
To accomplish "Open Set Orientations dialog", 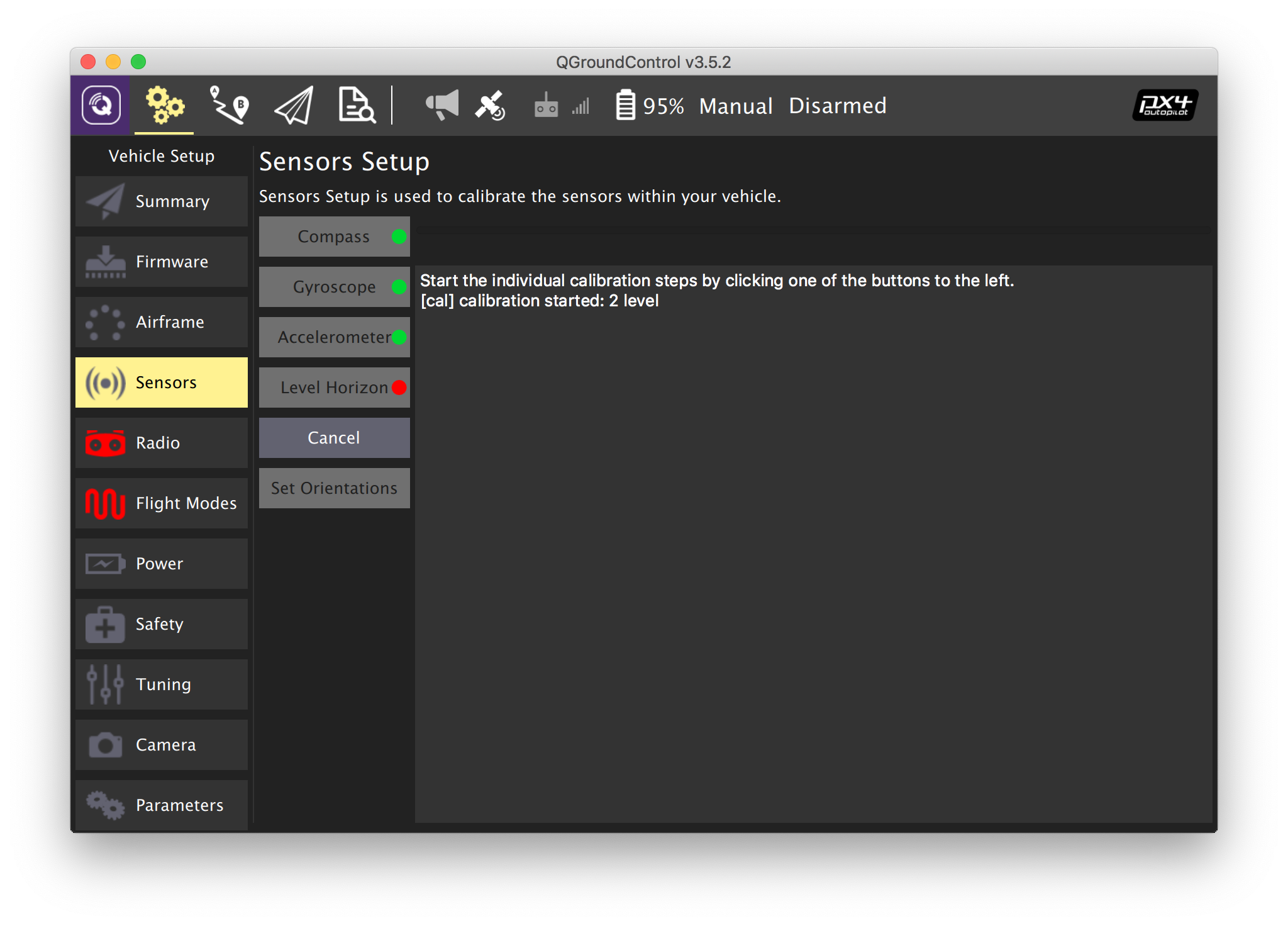I will pos(335,488).
